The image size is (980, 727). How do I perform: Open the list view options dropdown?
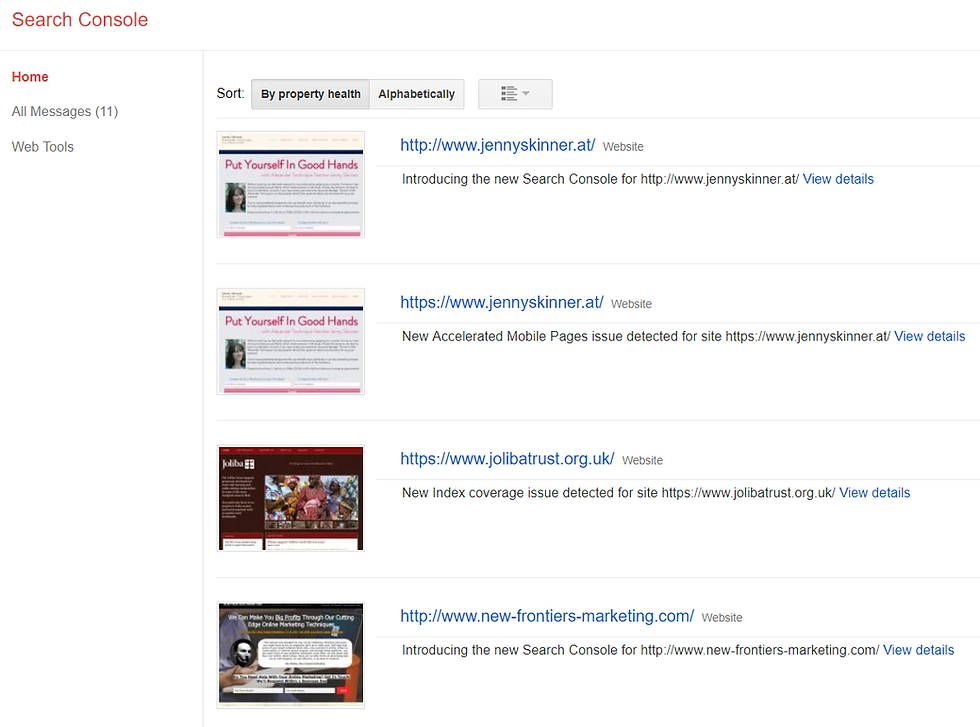tap(515, 94)
